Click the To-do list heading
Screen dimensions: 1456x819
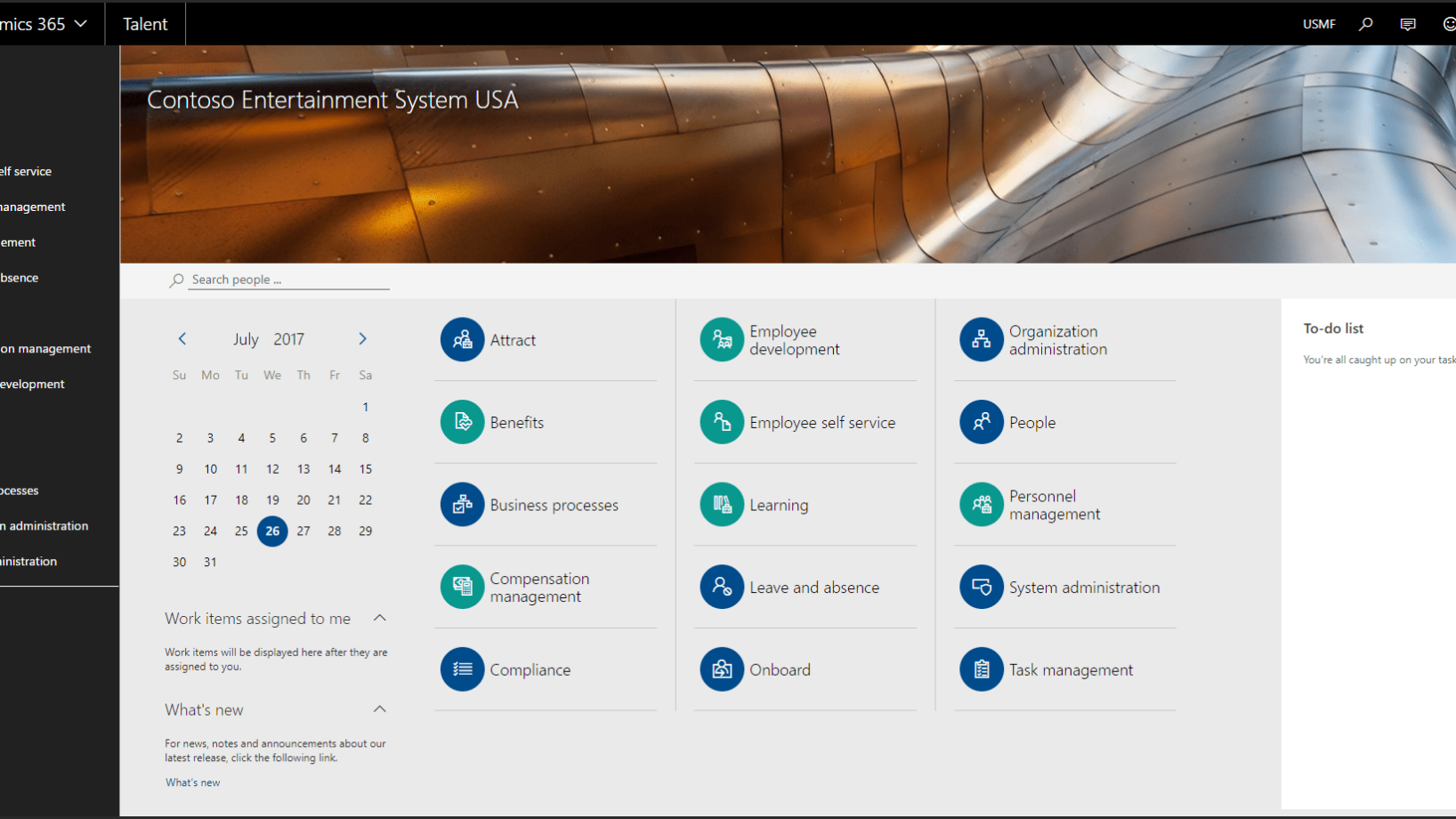point(1333,328)
